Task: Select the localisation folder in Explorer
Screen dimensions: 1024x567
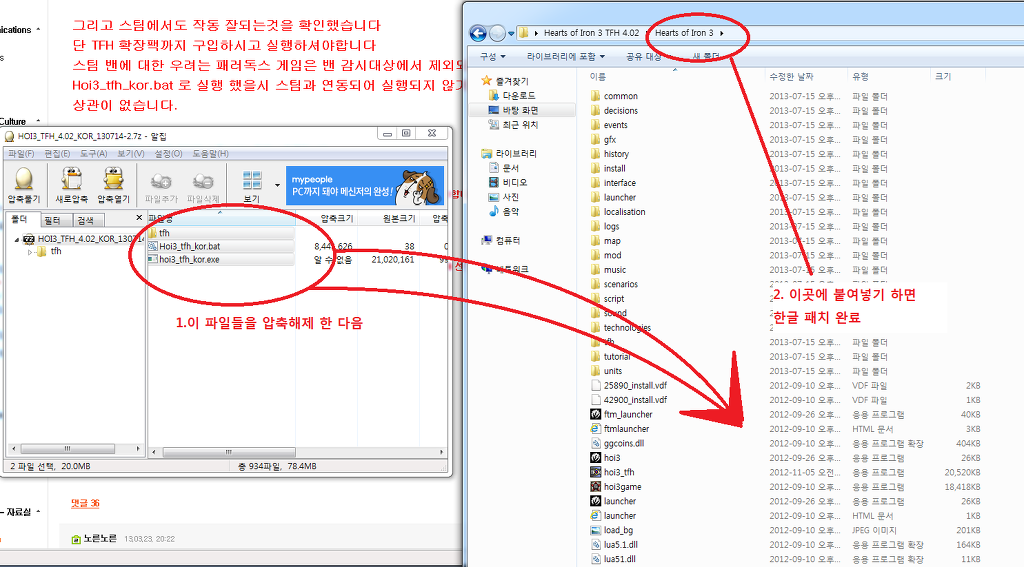Action: (x=618, y=212)
